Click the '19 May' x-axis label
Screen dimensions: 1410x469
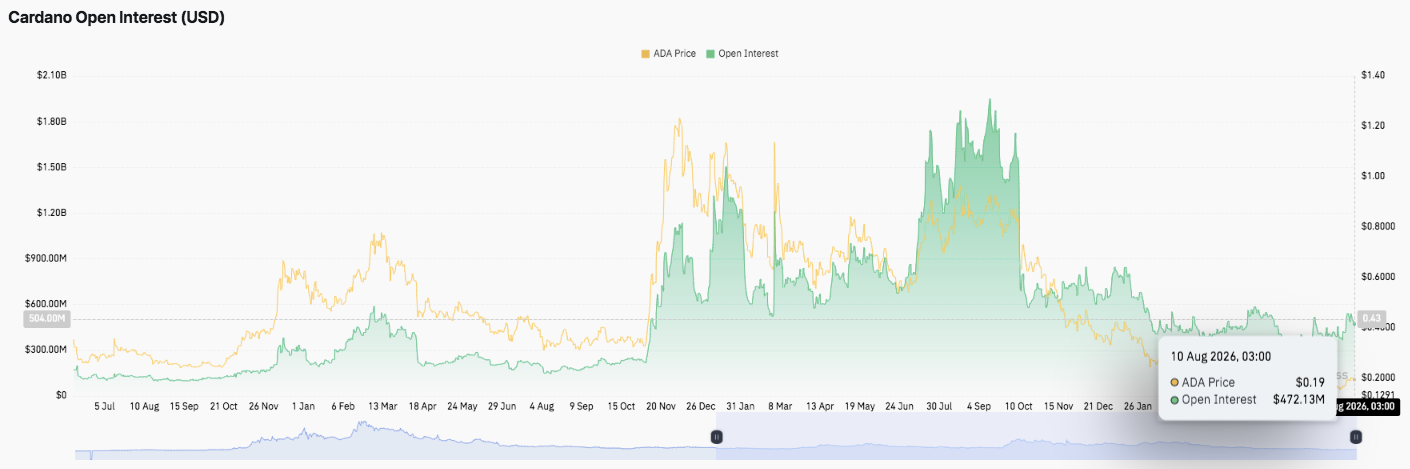click(859, 407)
